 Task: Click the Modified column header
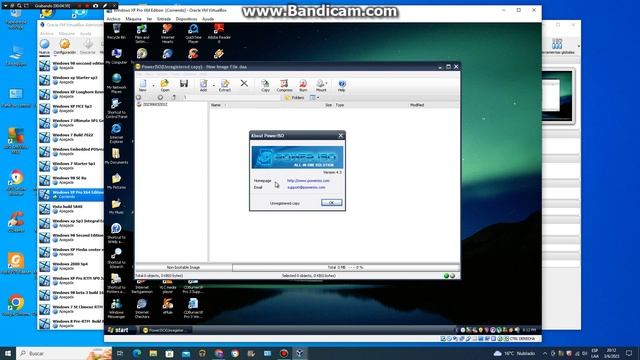[417, 105]
